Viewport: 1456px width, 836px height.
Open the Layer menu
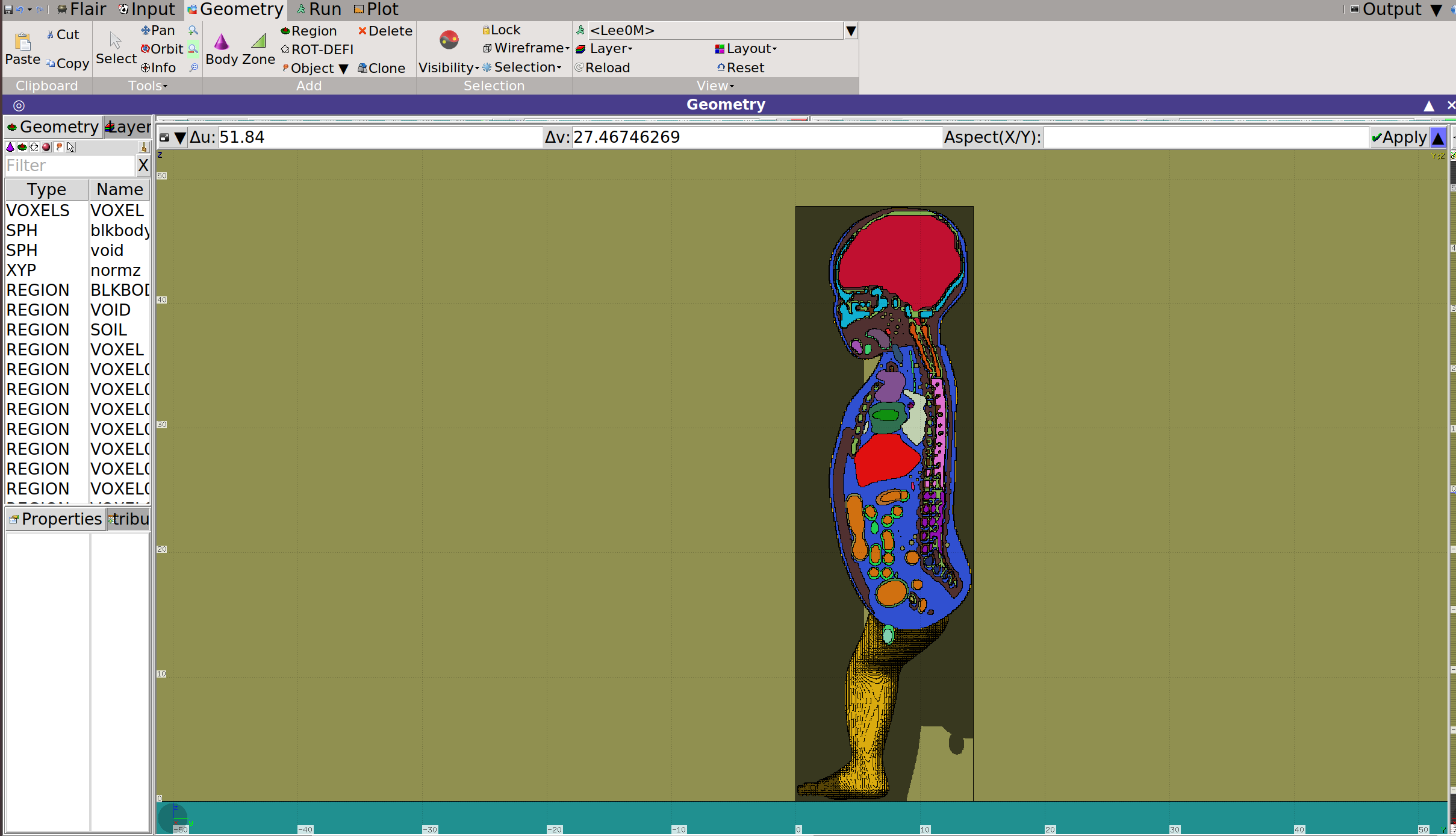point(604,48)
